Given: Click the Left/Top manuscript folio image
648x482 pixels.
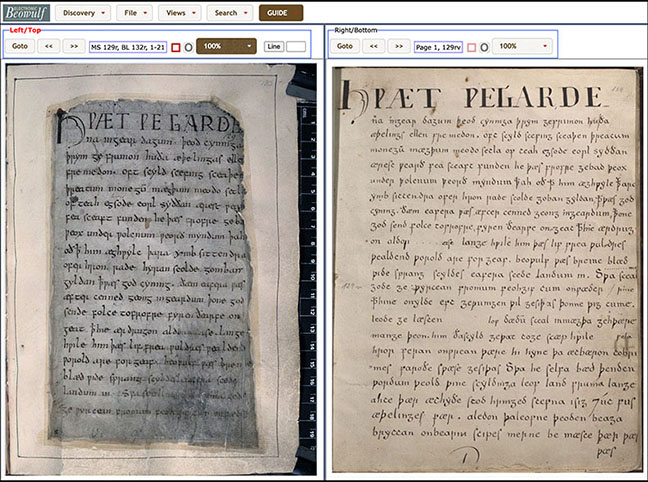Looking at the screenshot, I should [161, 269].
